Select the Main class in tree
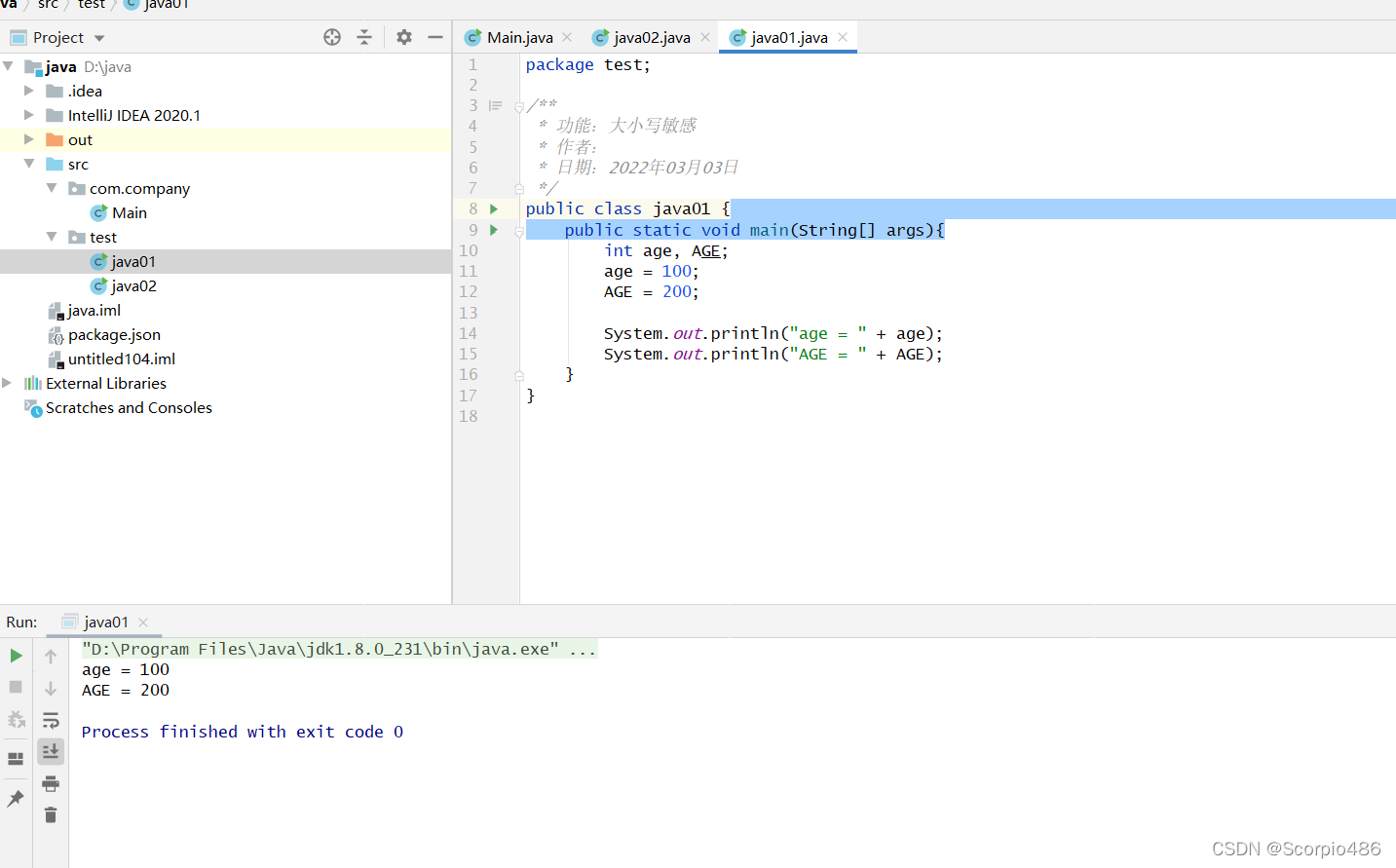 click(119, 212)
